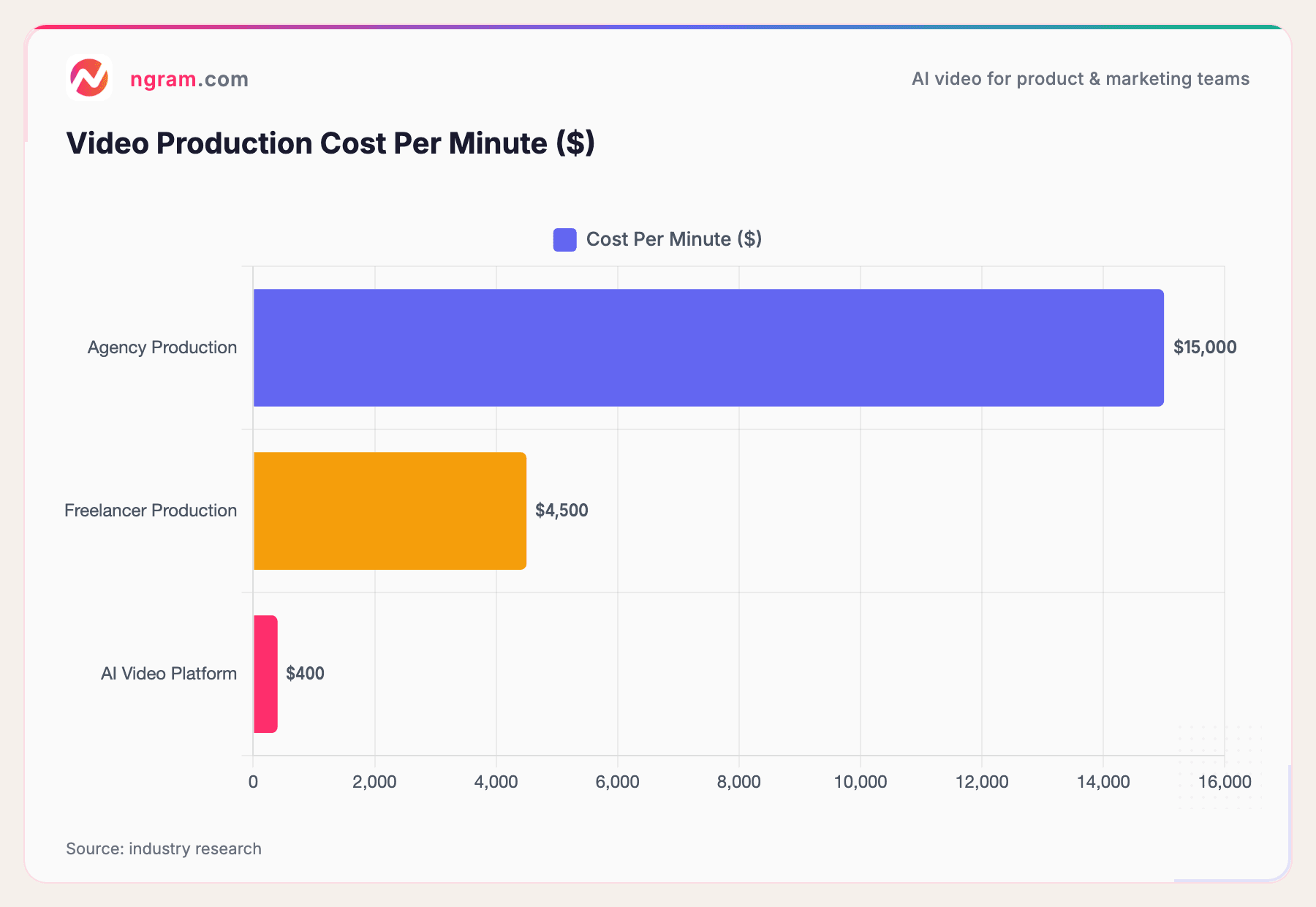Select the AI video tagline text
Viewport: 1316px width, 907px height.
(x=1080, y=78)
